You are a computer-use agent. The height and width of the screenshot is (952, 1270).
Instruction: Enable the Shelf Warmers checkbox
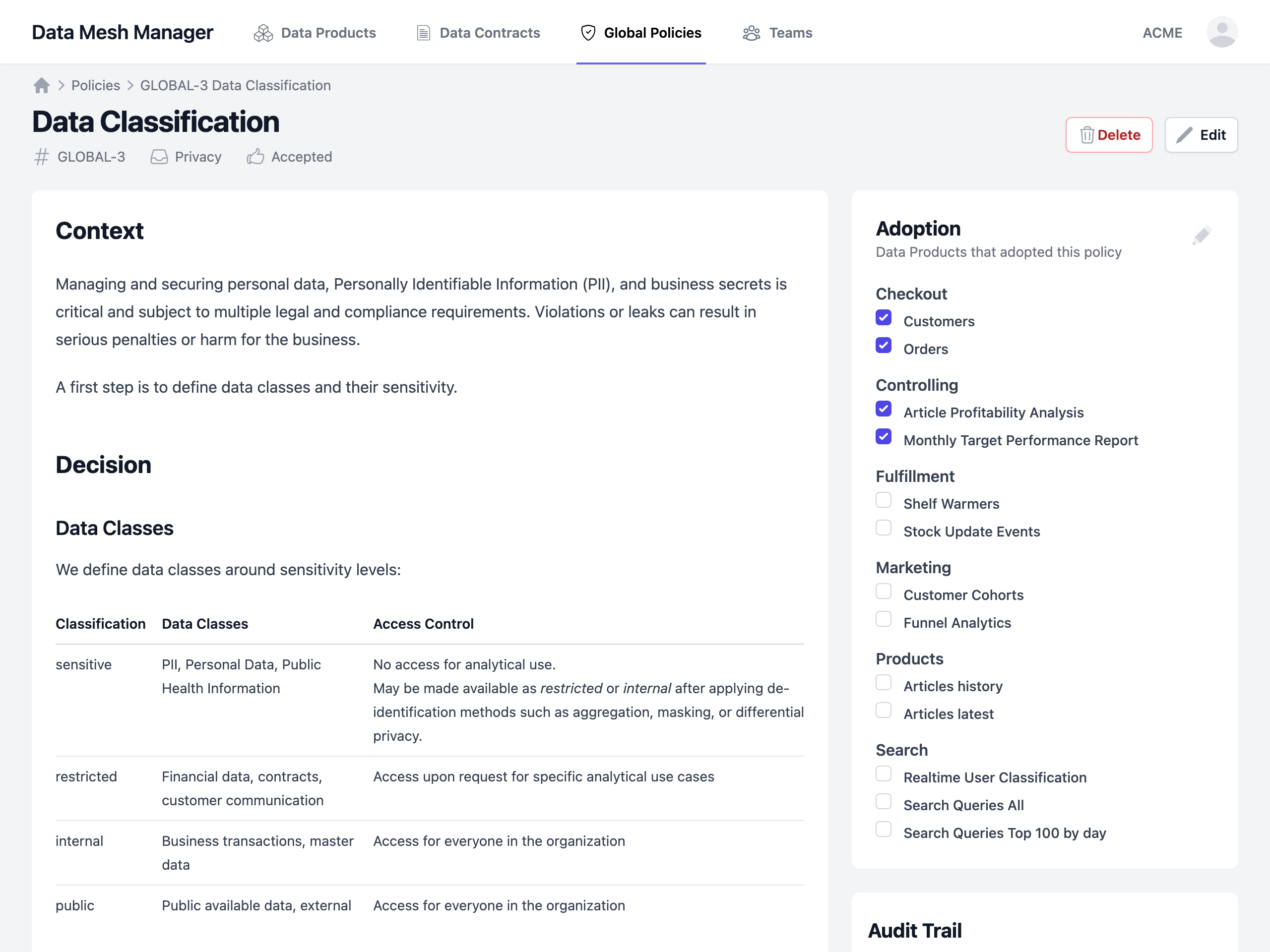(883, 500)
